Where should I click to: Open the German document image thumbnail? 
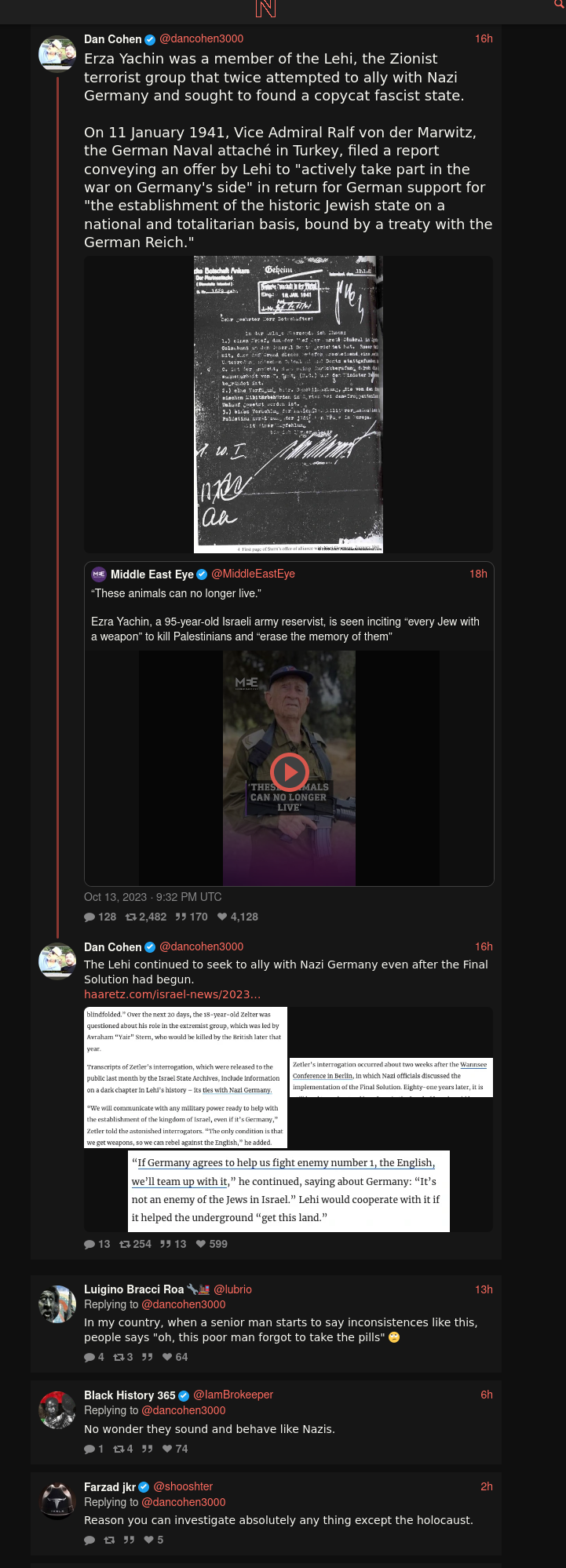click(288, 404)
